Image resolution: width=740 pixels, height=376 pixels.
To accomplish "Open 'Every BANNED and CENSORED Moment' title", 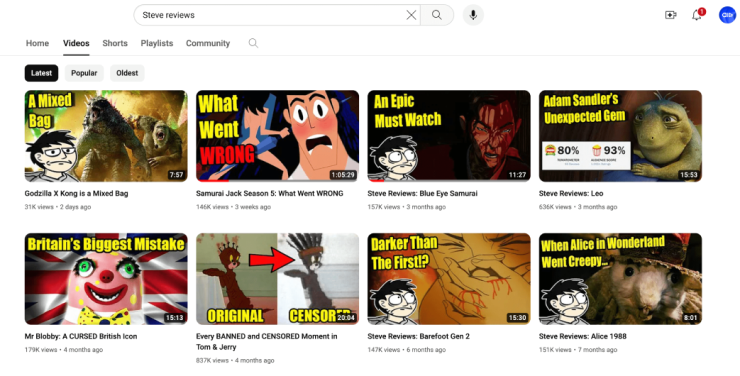I will point(267,342).
